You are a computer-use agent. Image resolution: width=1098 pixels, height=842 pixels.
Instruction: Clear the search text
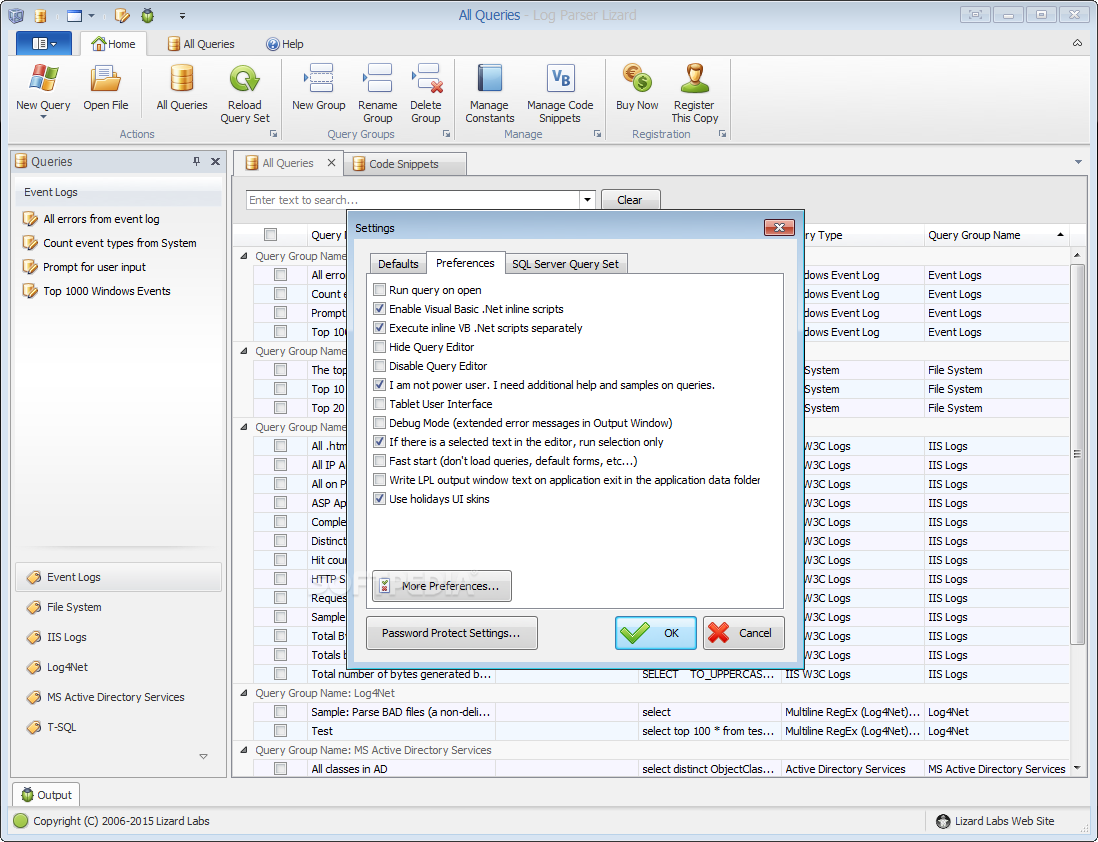click(630, 200)
